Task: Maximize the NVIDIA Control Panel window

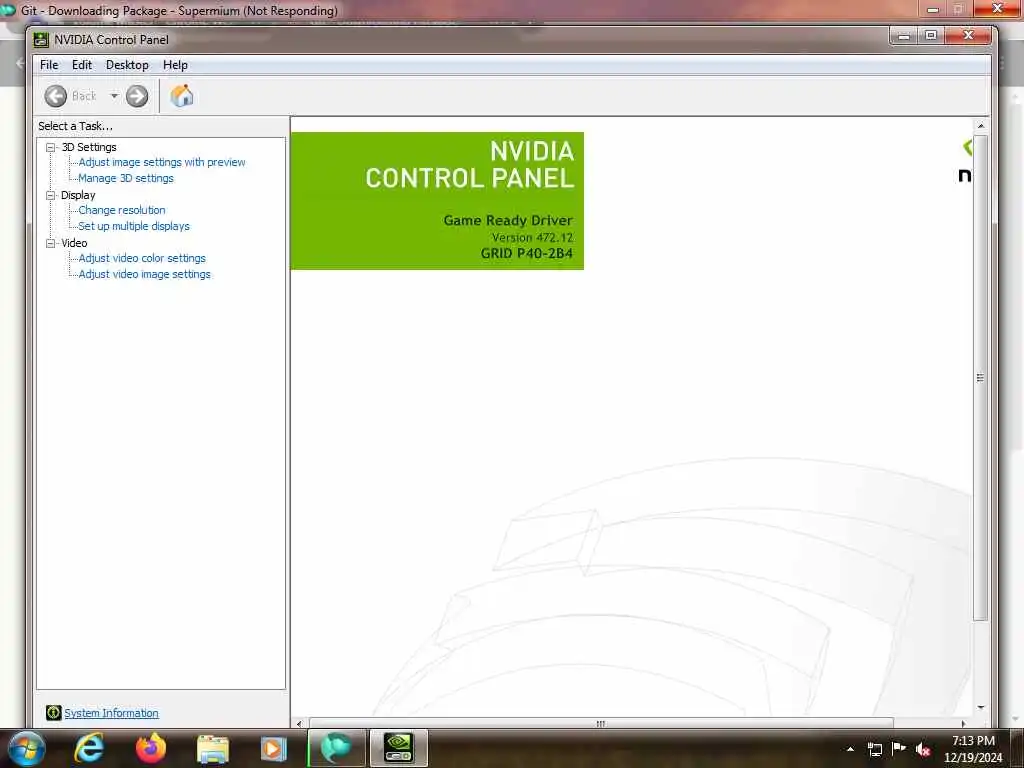Action: pyautogui.click(x=931, y=35)
